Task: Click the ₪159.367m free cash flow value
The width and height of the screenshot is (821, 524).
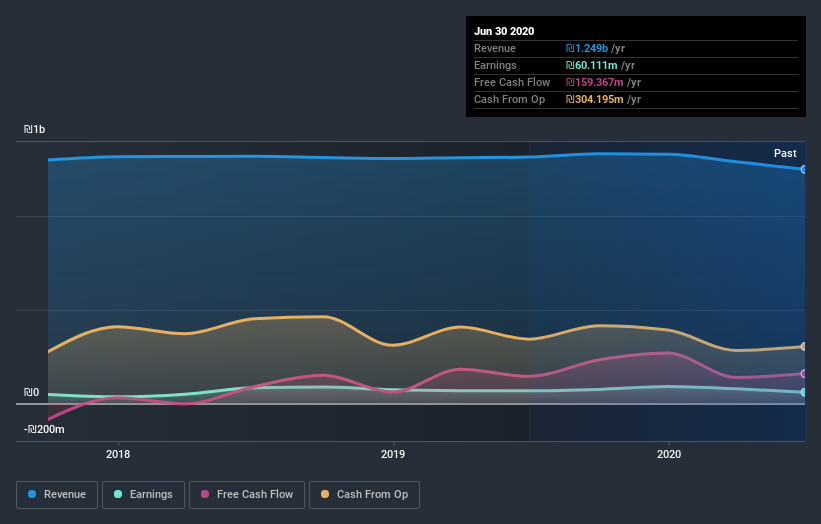Action: tap(595, 82)
